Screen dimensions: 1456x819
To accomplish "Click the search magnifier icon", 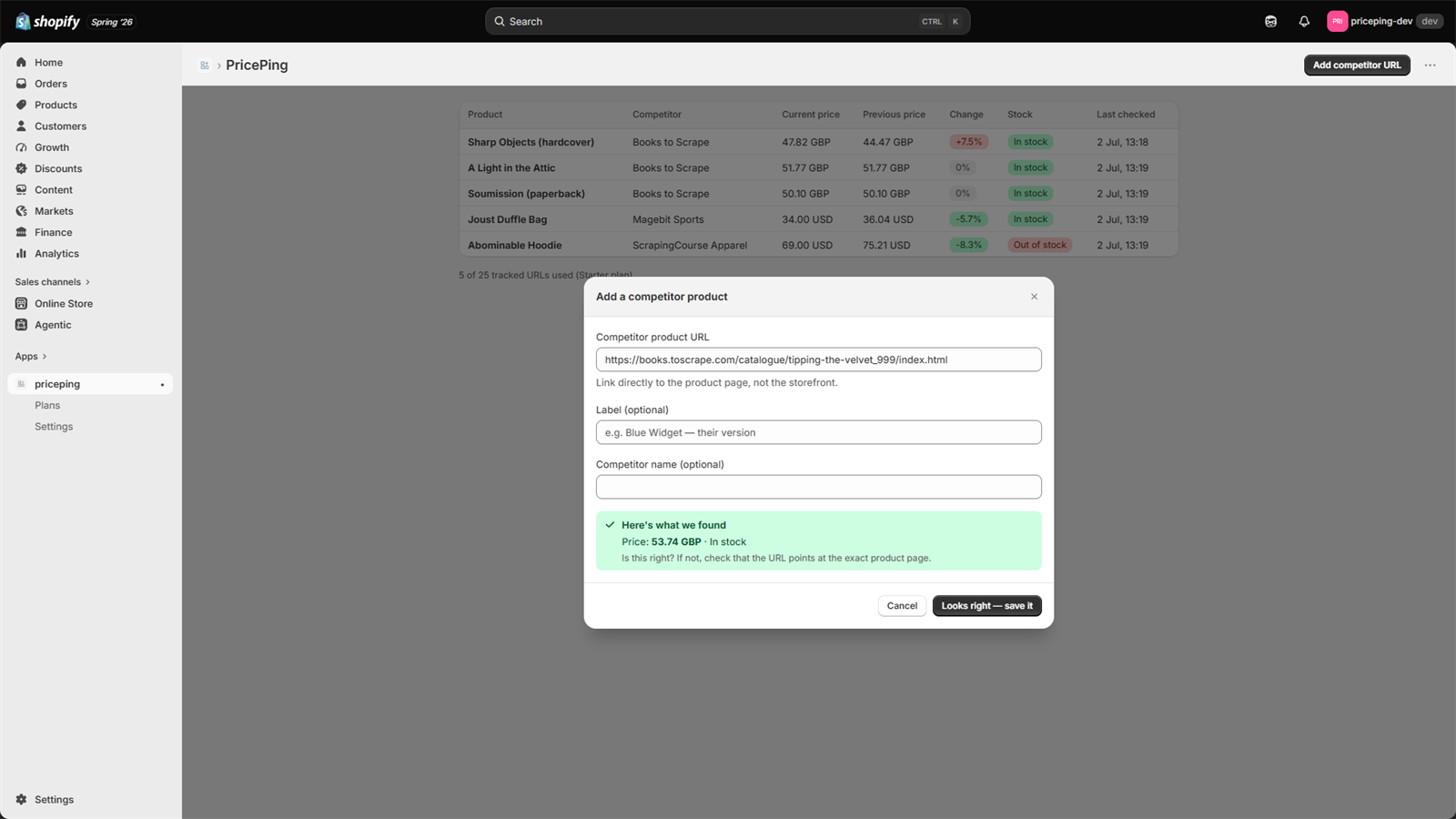I will coord(500,21).
